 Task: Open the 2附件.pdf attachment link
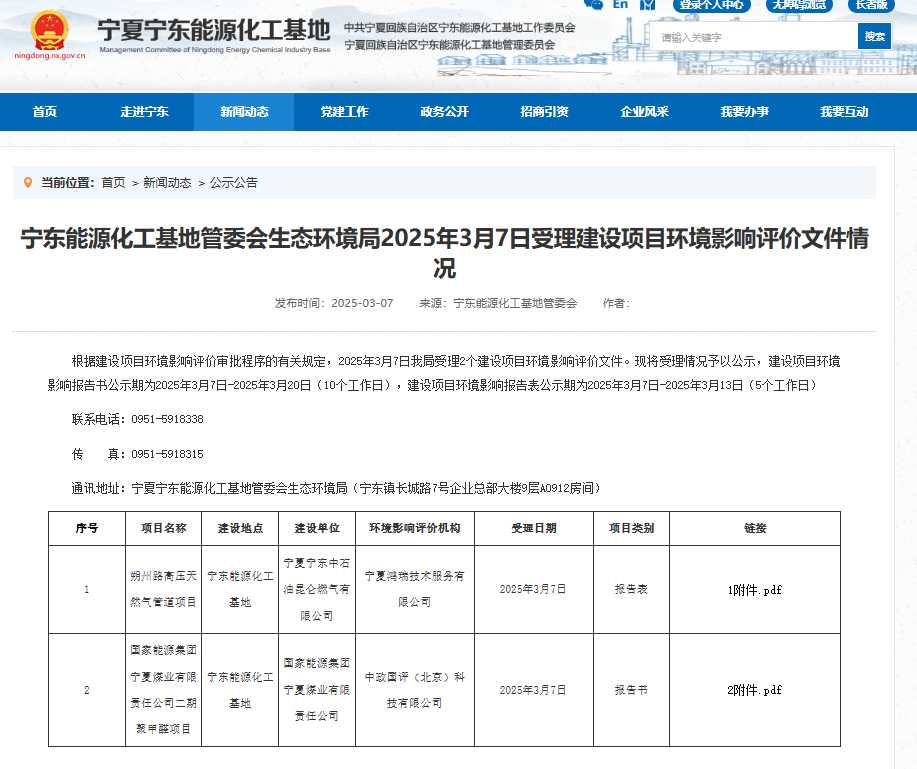point(754,690)
